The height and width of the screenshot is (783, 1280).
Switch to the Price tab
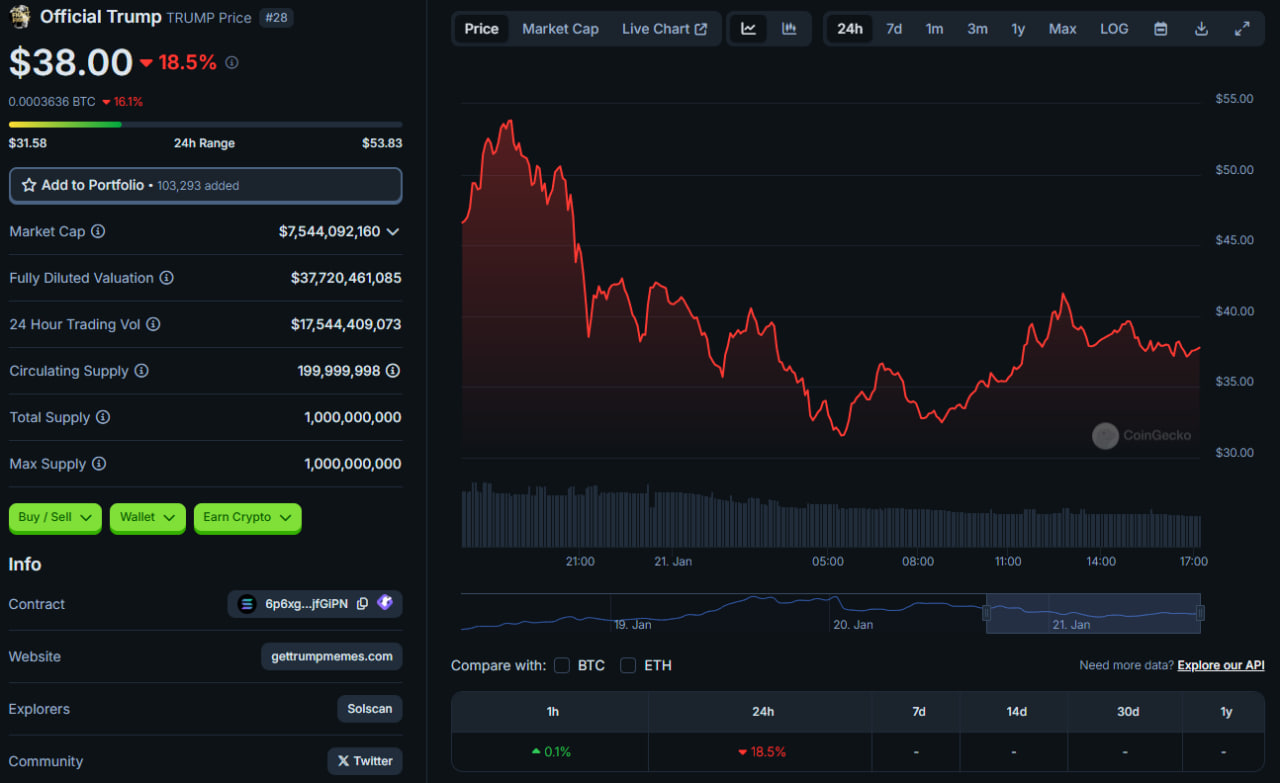coord(481,29)
